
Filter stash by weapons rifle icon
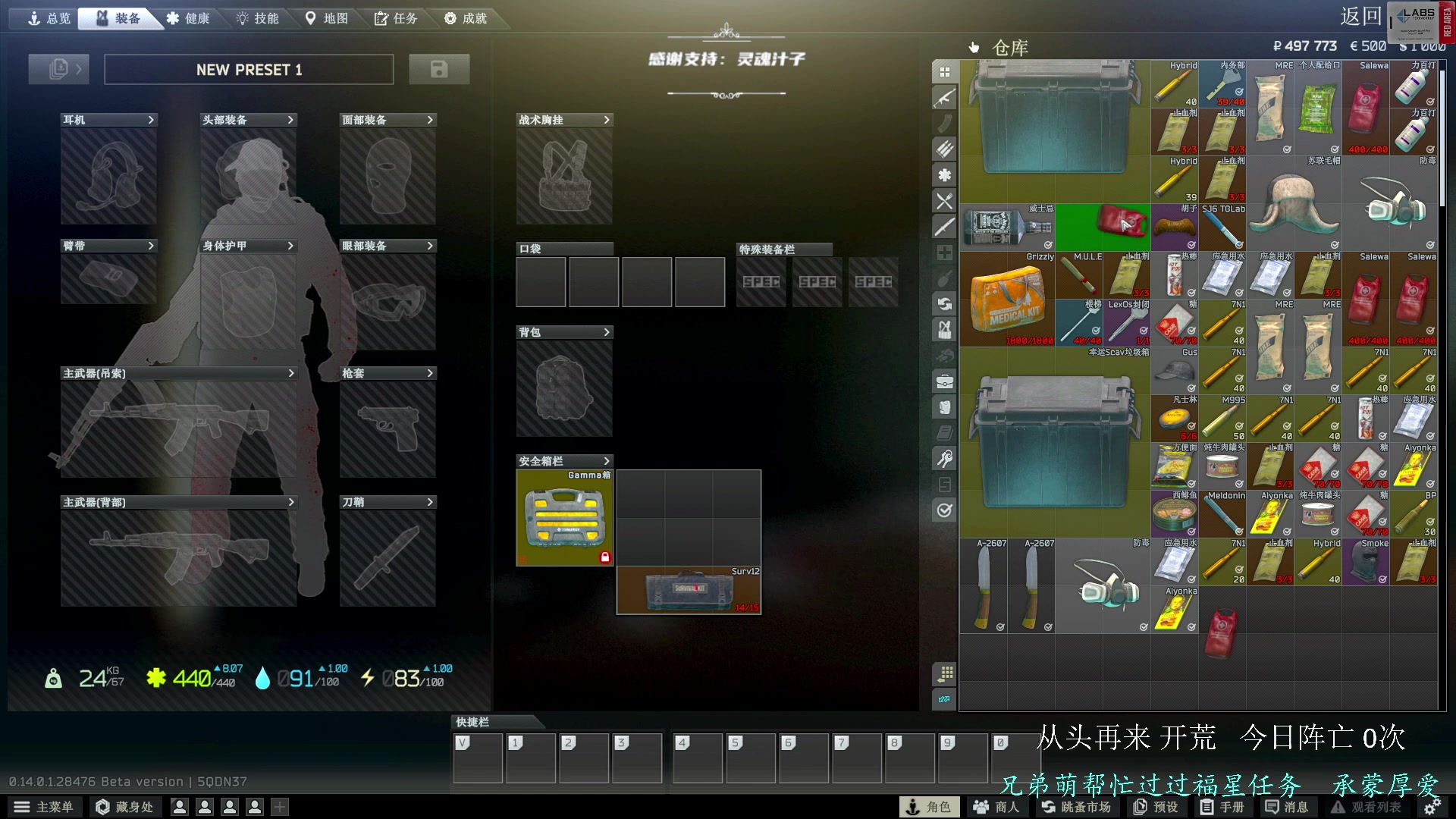(944, 98)
